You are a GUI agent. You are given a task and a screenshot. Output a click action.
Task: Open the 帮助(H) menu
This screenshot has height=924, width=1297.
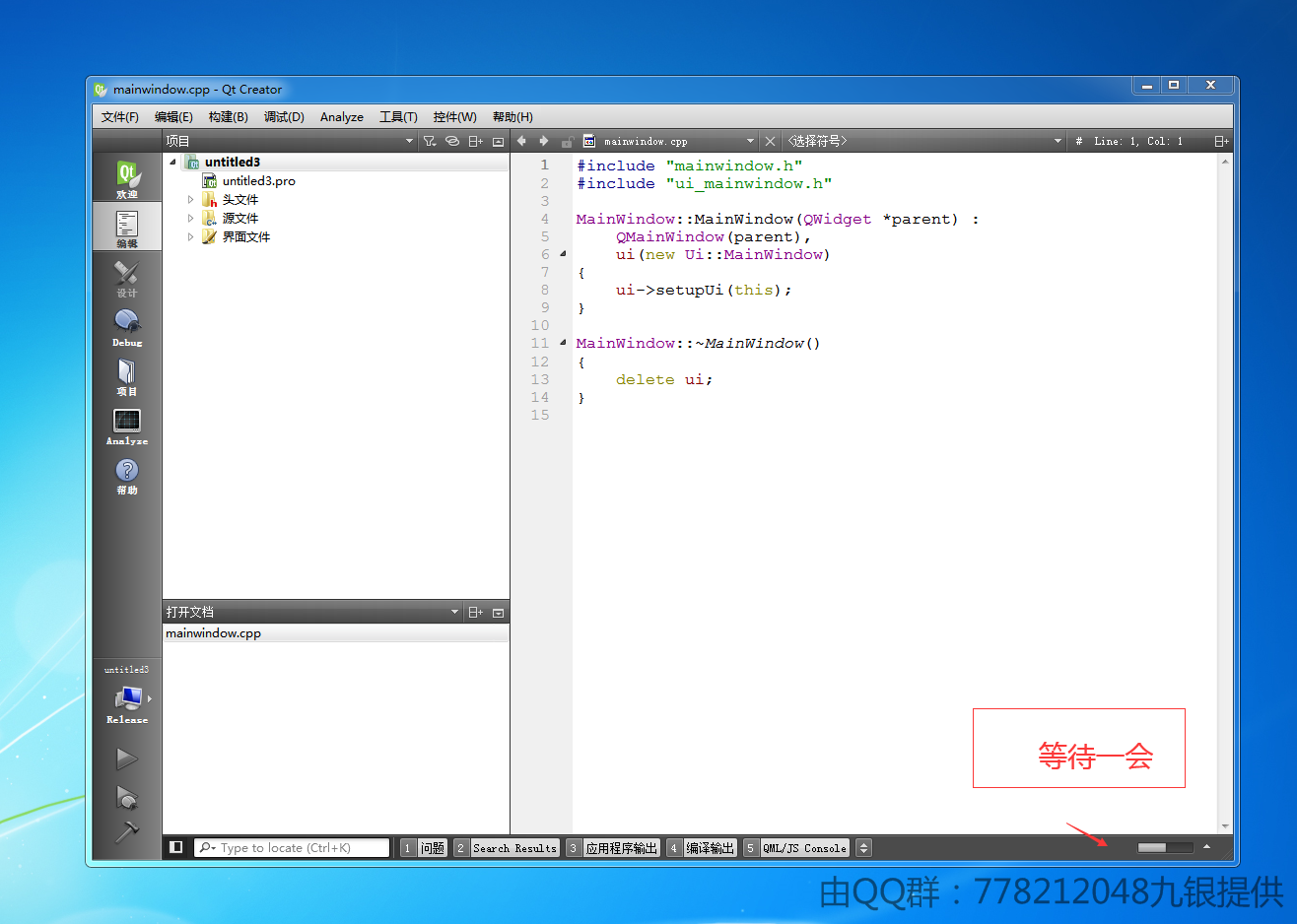512,116
